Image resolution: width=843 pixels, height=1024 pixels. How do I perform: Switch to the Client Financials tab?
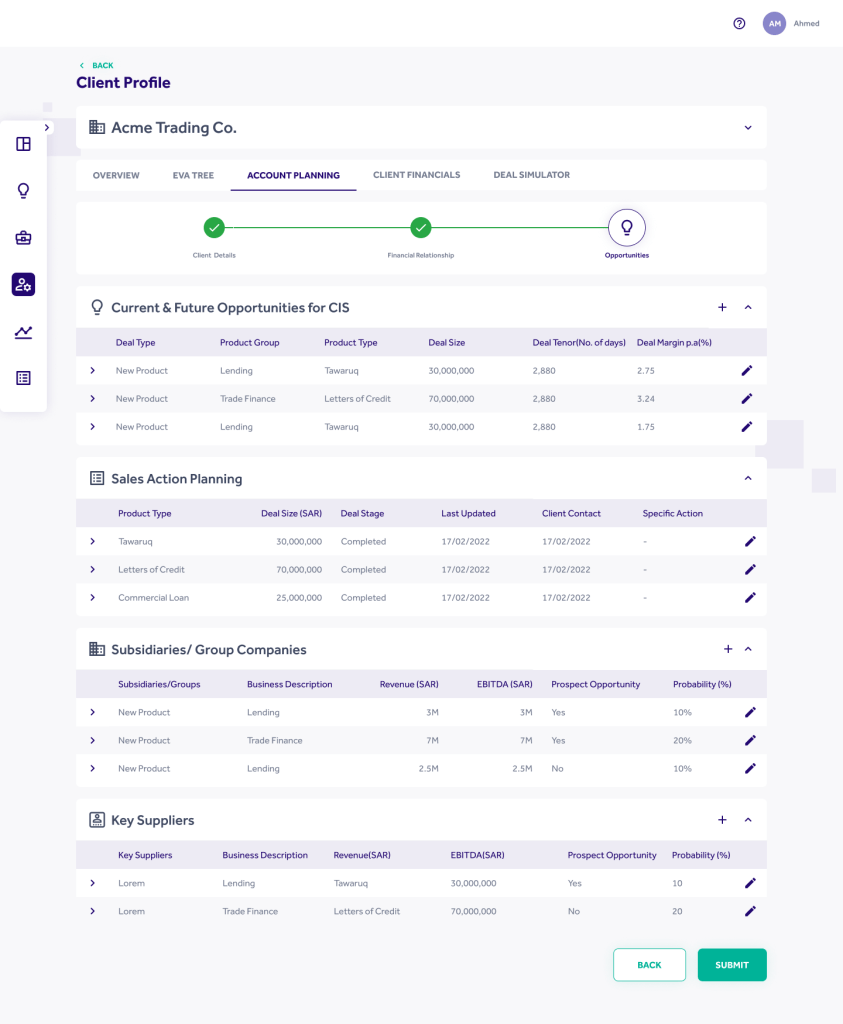pyautogui.click(x=416, y=175)
